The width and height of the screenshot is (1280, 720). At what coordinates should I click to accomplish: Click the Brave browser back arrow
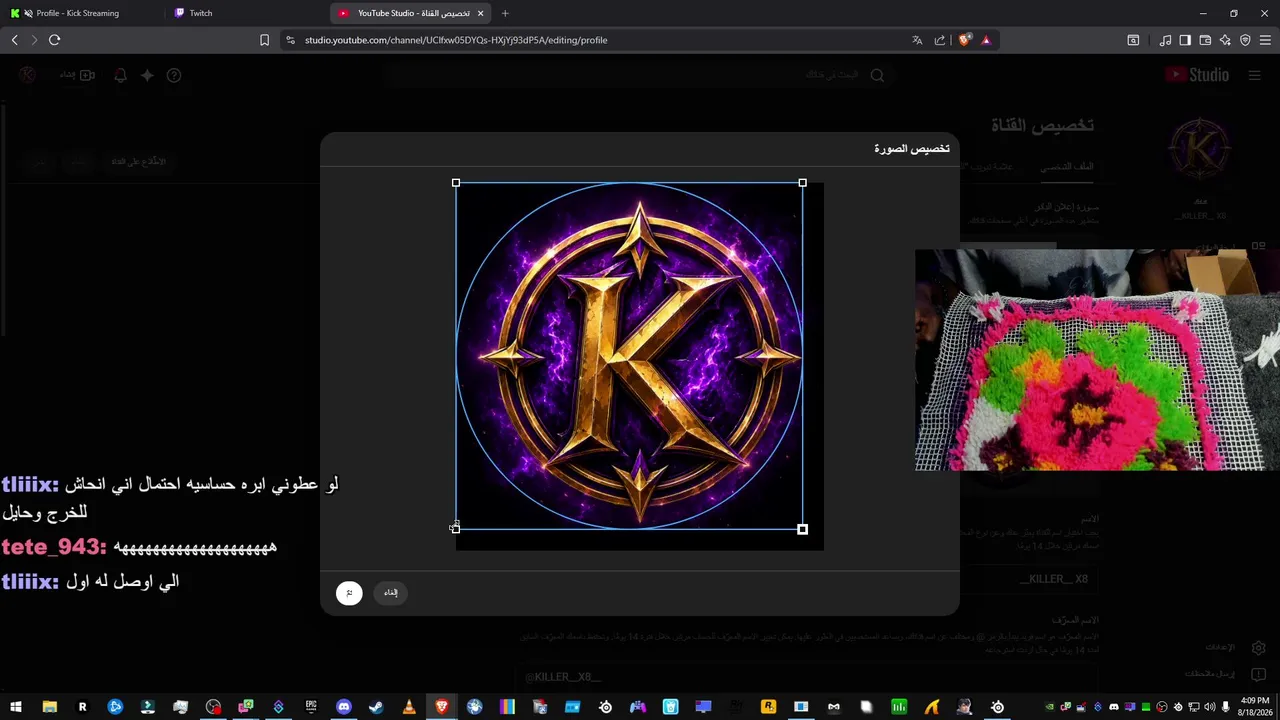click(x=15, y=40)
